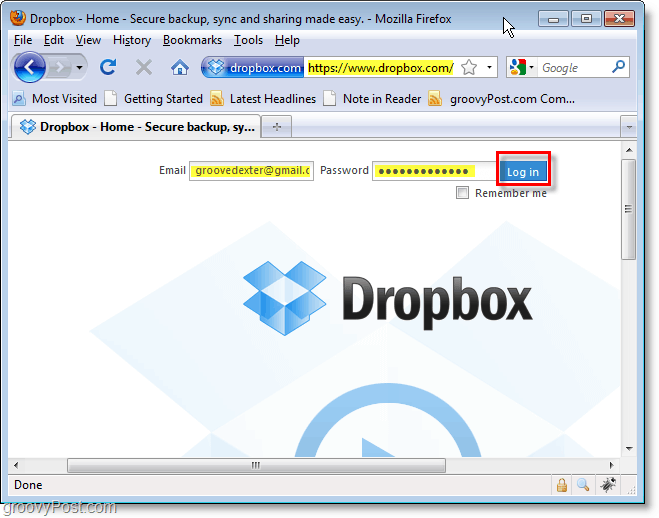The width and height of the screenshot is (659, 518).
Task: Click the Google search box
Action: 575,68
